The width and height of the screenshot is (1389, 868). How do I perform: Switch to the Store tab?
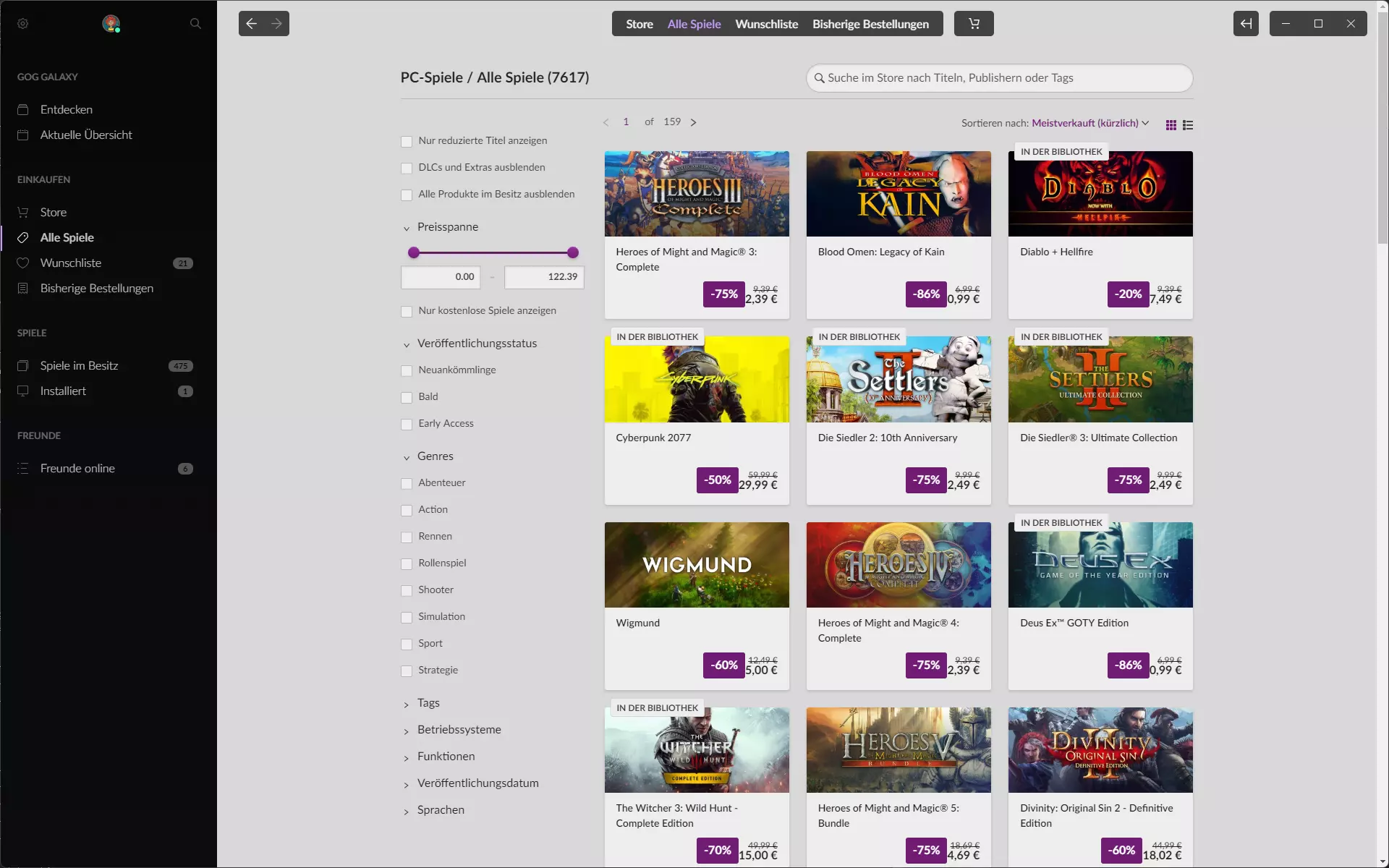coord(640,24)
